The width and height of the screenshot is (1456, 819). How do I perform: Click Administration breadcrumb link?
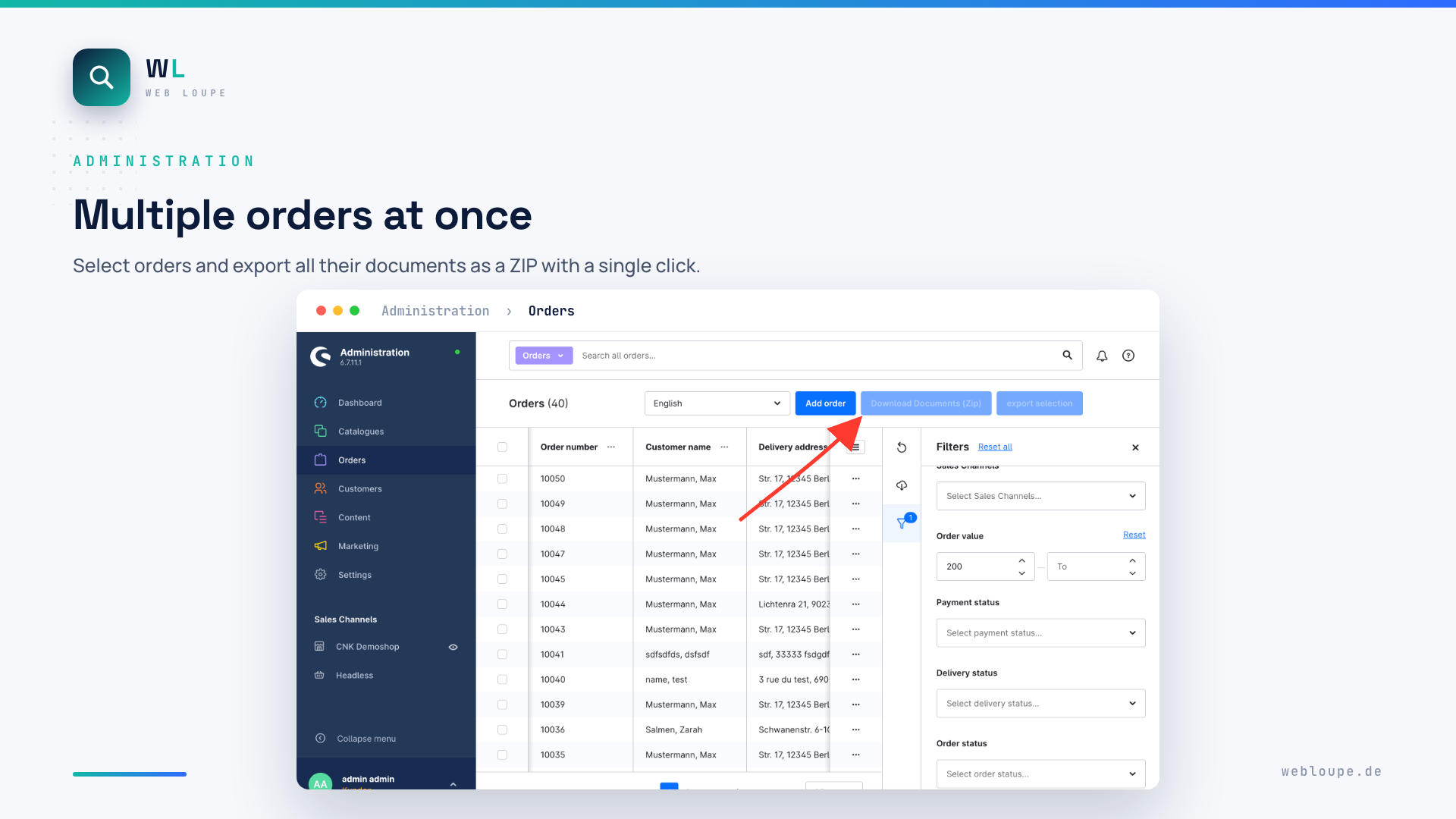tap(435, 311)
